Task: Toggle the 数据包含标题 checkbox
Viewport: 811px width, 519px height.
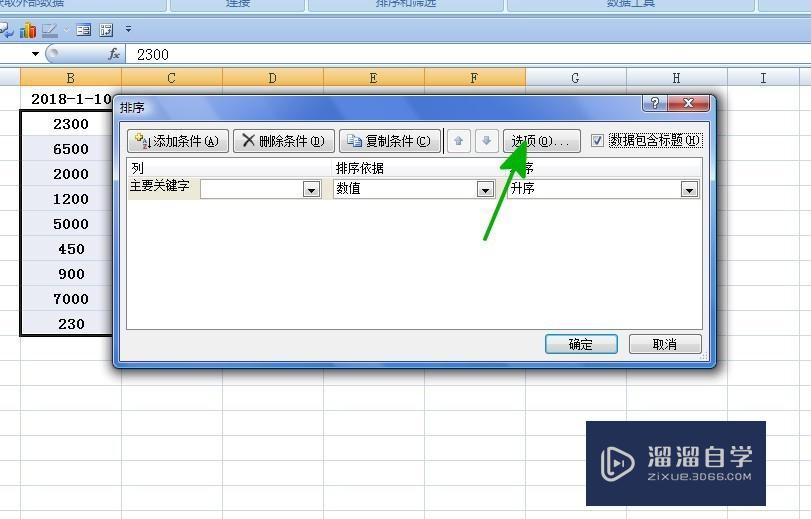Action: (x=597, y=140)
